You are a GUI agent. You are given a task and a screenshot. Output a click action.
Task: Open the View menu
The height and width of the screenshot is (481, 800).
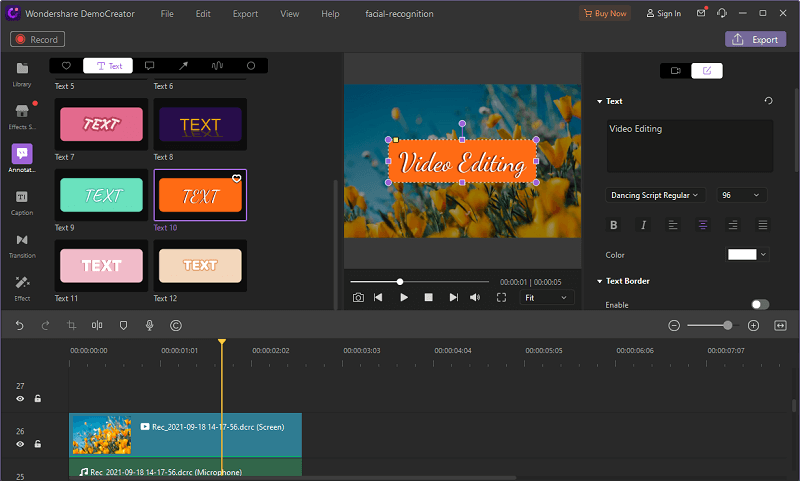coord(289,14)
